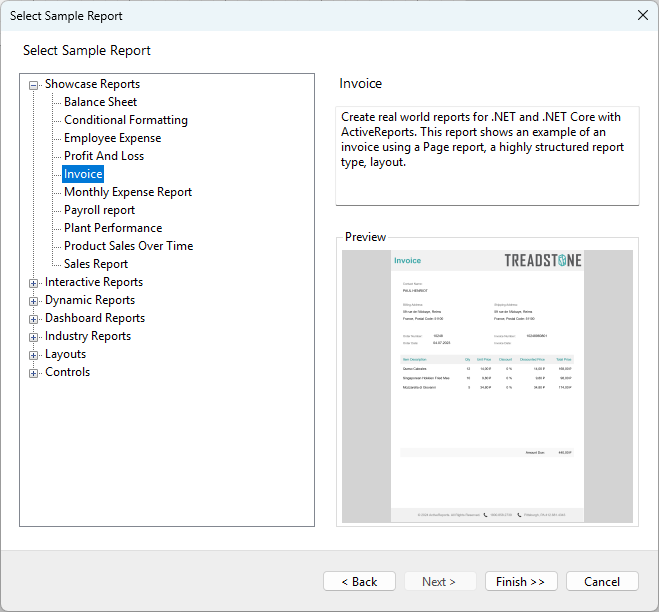Viewport: 659px width, 612px height.
Task: Complete the wizard with Finish
Action: click(x=521, y=581)
